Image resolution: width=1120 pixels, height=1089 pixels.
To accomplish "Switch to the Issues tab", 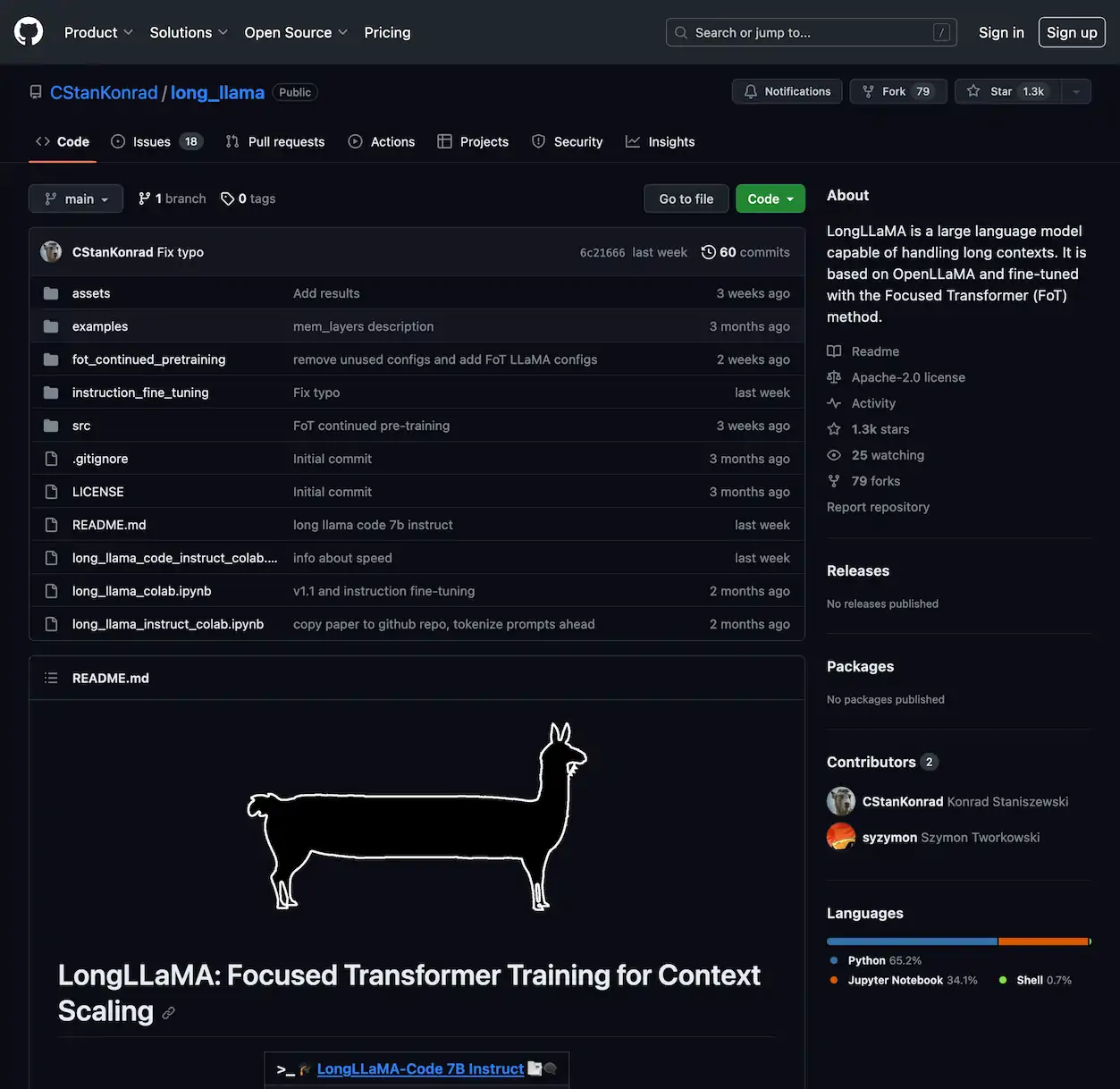I will (x=149, y=141).
